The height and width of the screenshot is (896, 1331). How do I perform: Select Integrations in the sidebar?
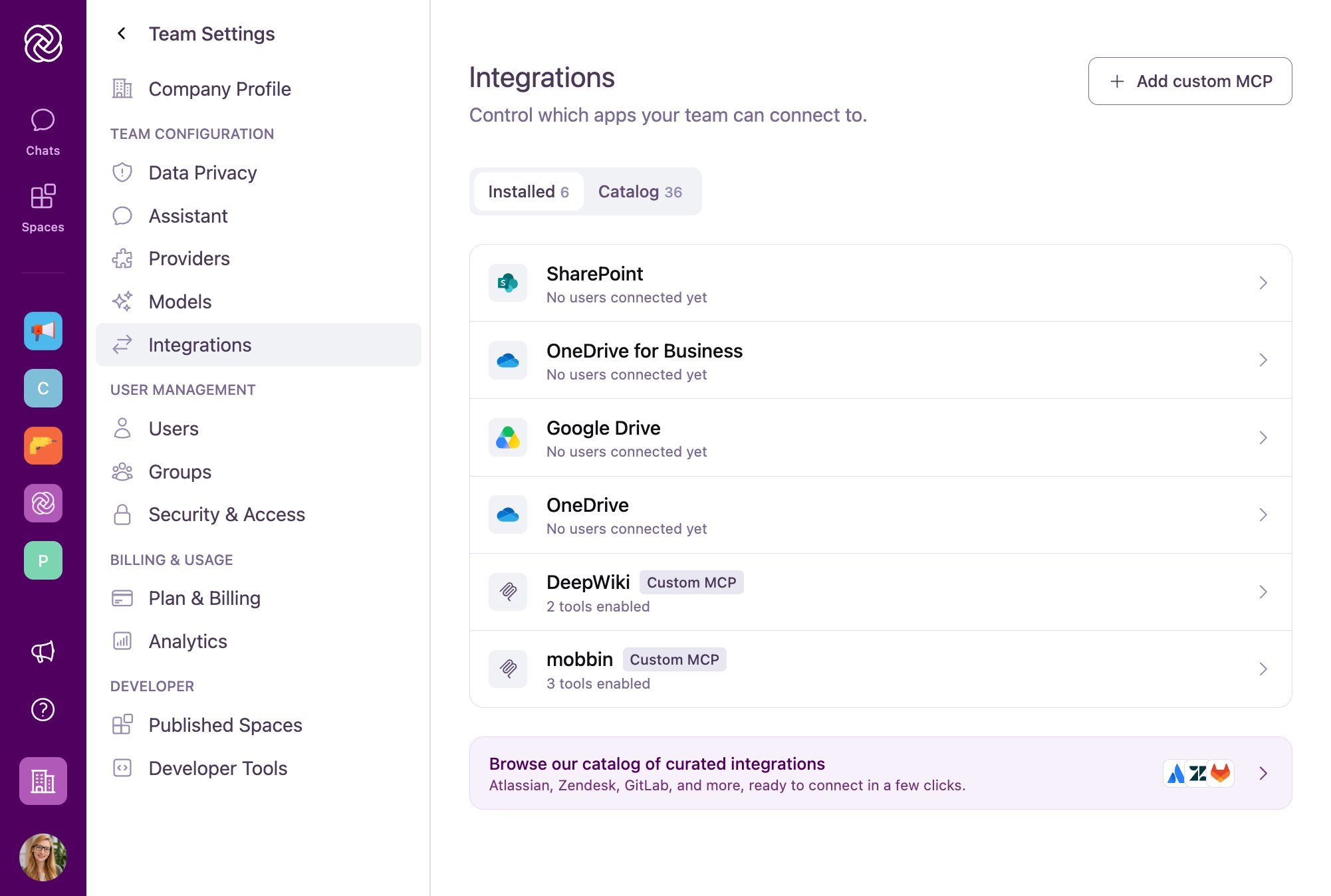coord(259,345)
